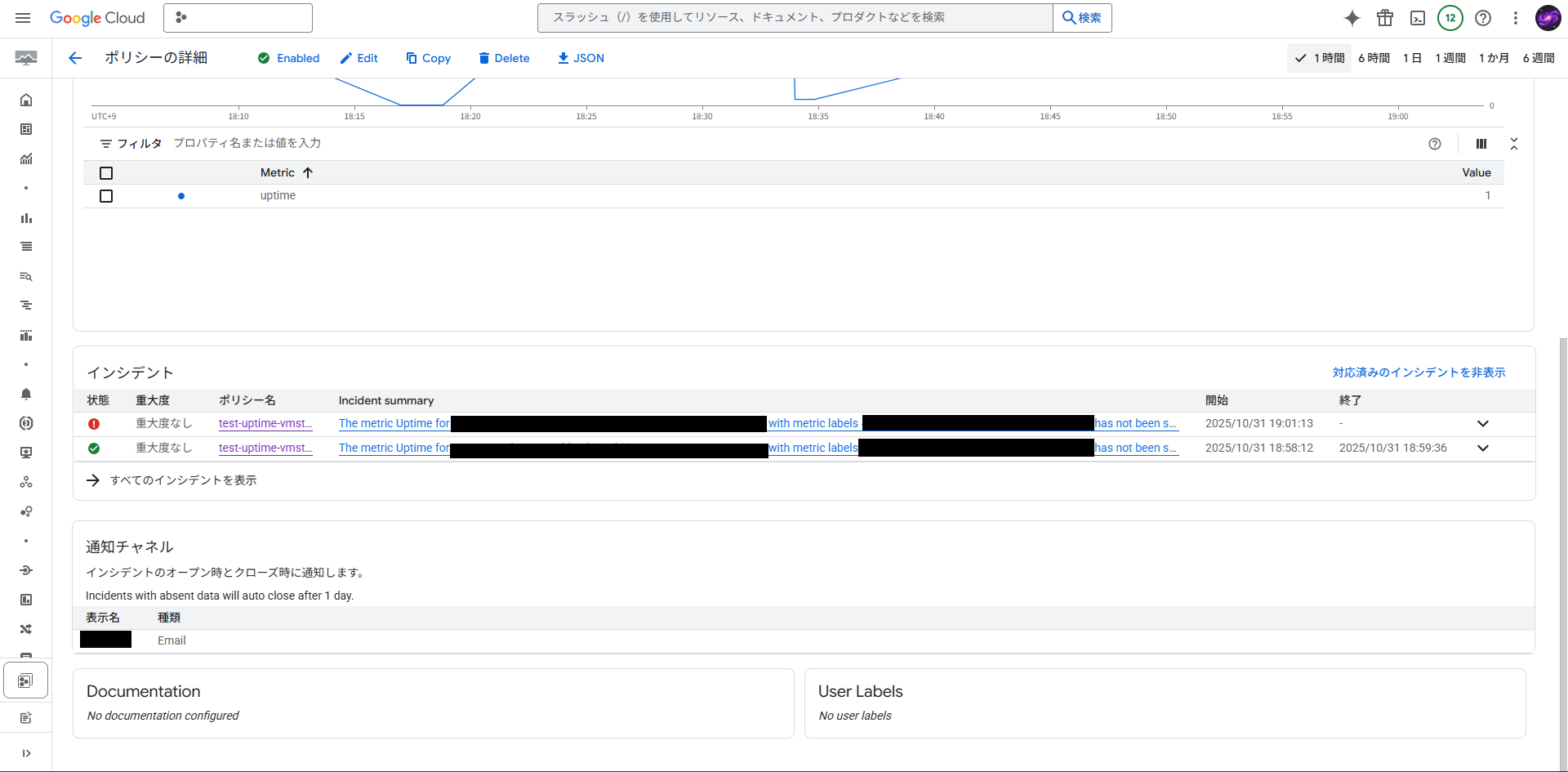Activate Cloud Shell terminal icon
The width and height of the screenshot is (1568, 772).
coord(1418,18)
